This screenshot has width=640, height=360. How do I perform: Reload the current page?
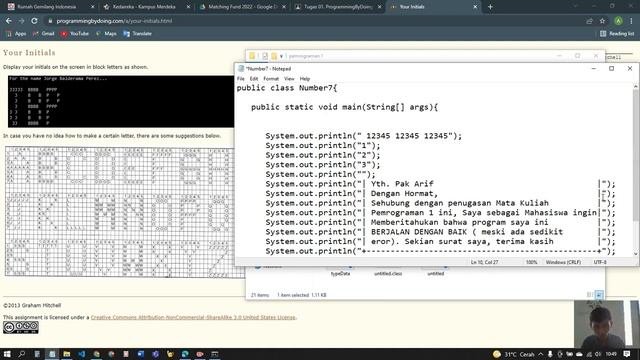(35, 21)
